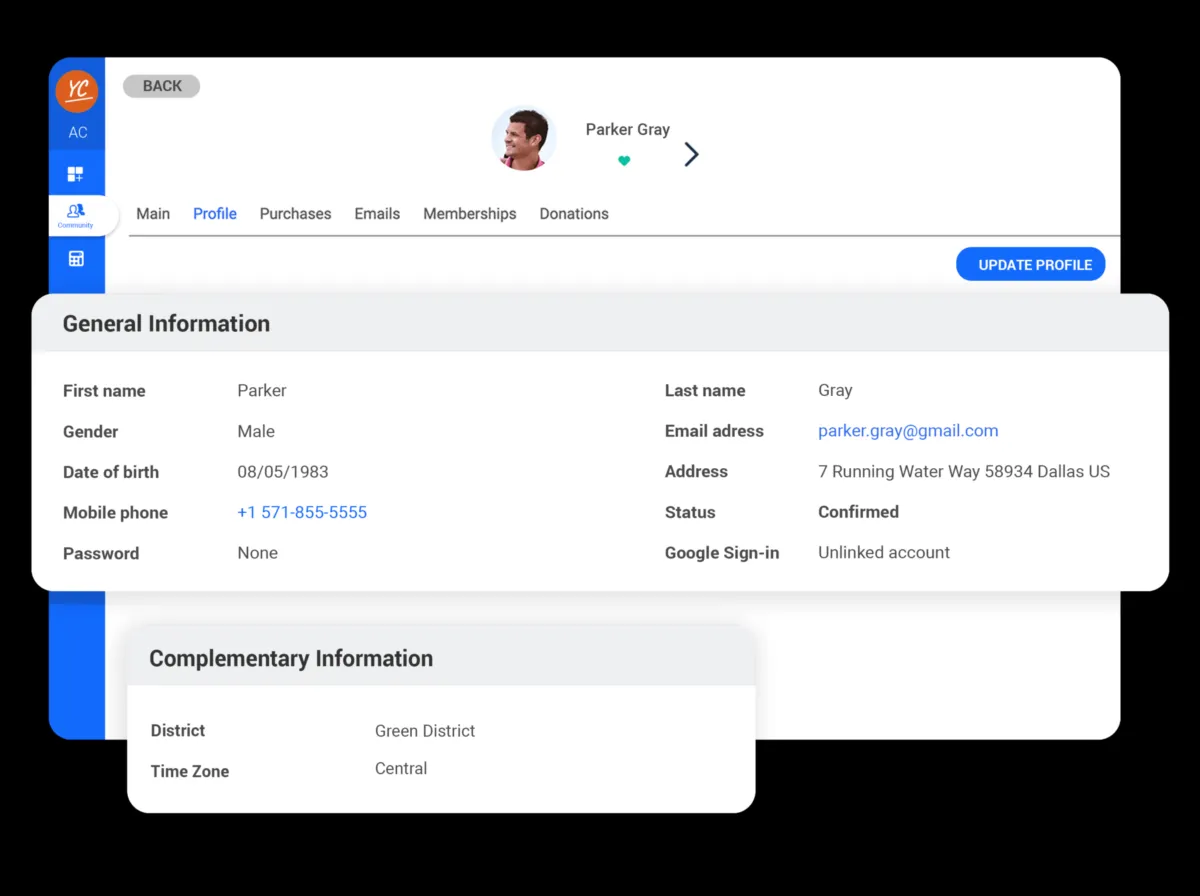Screen dimensions: 1200x896
Task: Open the calculator sidebar icon
Action: coord(76,259)
